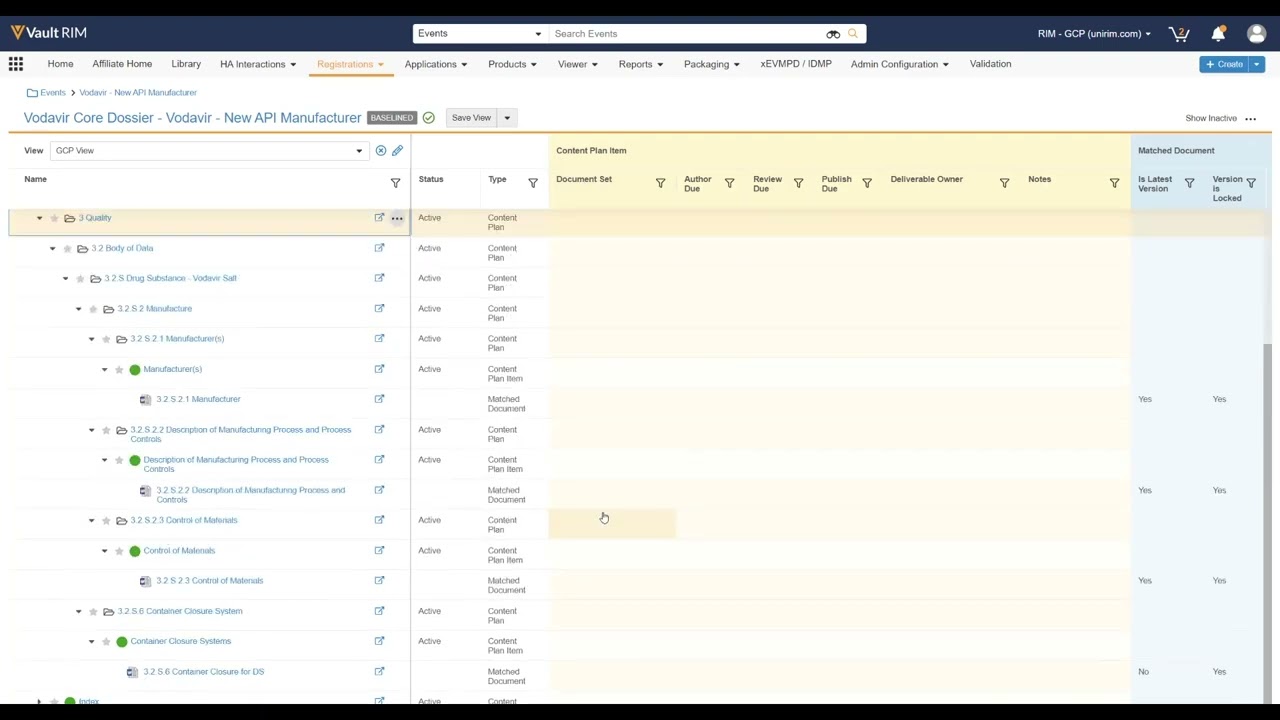Filter the Author Due column
1280x720 pixels.
[729, 183]
